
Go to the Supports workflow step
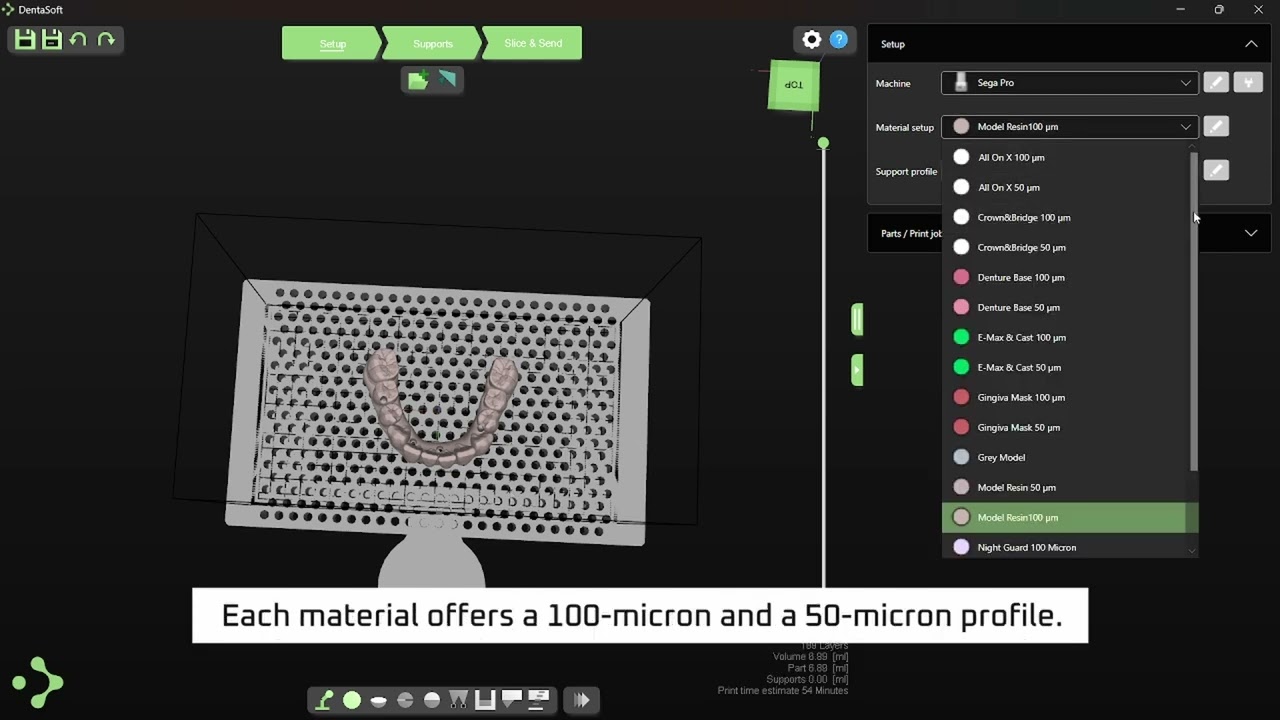coord(432,43)
